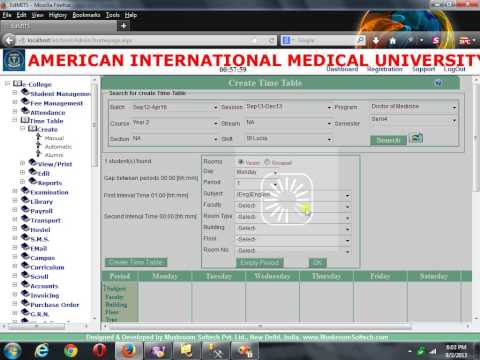Open the Batch dropdown
This screenshot has width=480, height=360.
point(175,107)
